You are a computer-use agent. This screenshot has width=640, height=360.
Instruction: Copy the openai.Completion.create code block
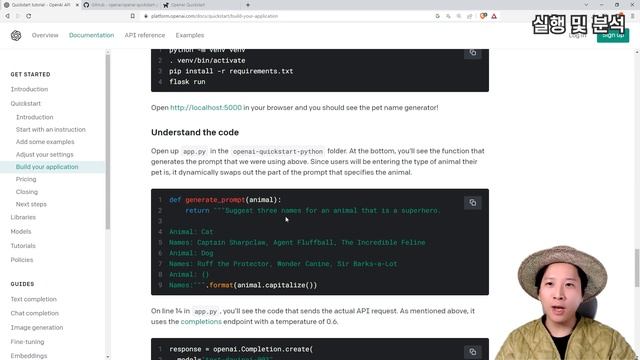point(473,351)
